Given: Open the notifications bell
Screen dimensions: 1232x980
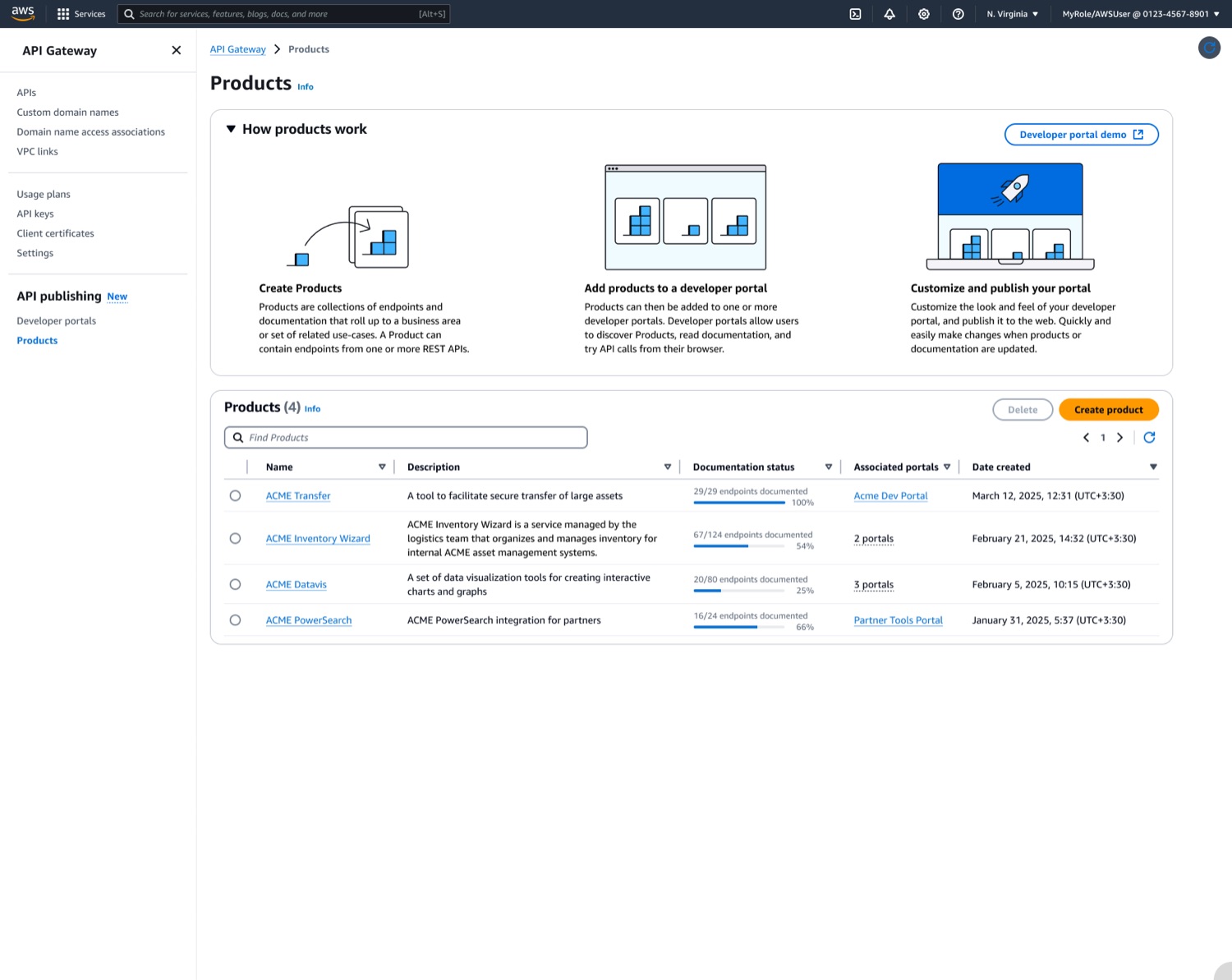Looking at the screenshot, I should 890,14.
